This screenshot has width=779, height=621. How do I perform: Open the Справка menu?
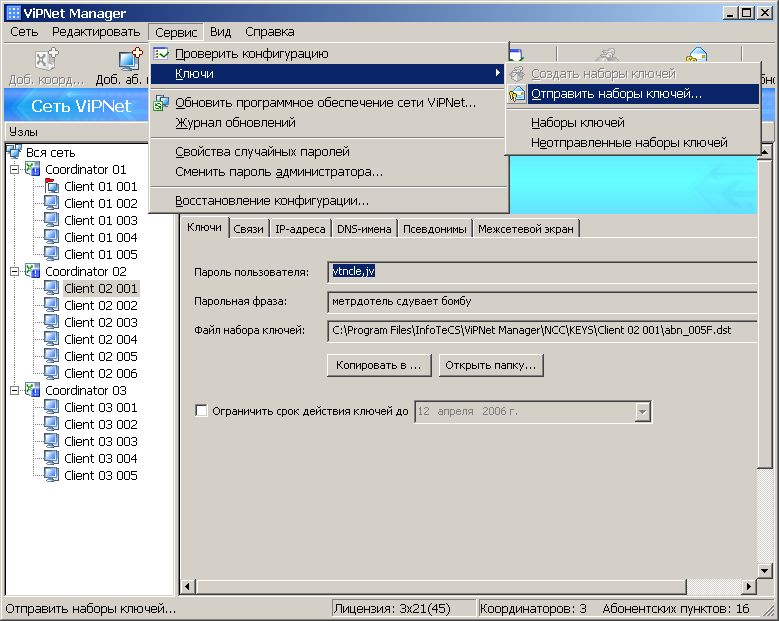point(269,32)
